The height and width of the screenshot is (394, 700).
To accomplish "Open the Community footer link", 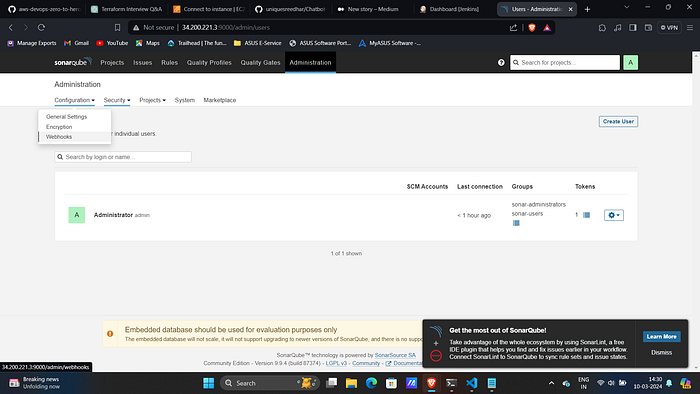I will pos(366,363).
